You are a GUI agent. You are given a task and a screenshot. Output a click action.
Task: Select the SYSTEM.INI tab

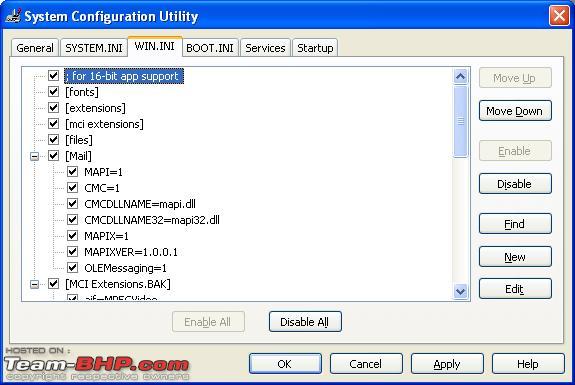coord(94,48)
